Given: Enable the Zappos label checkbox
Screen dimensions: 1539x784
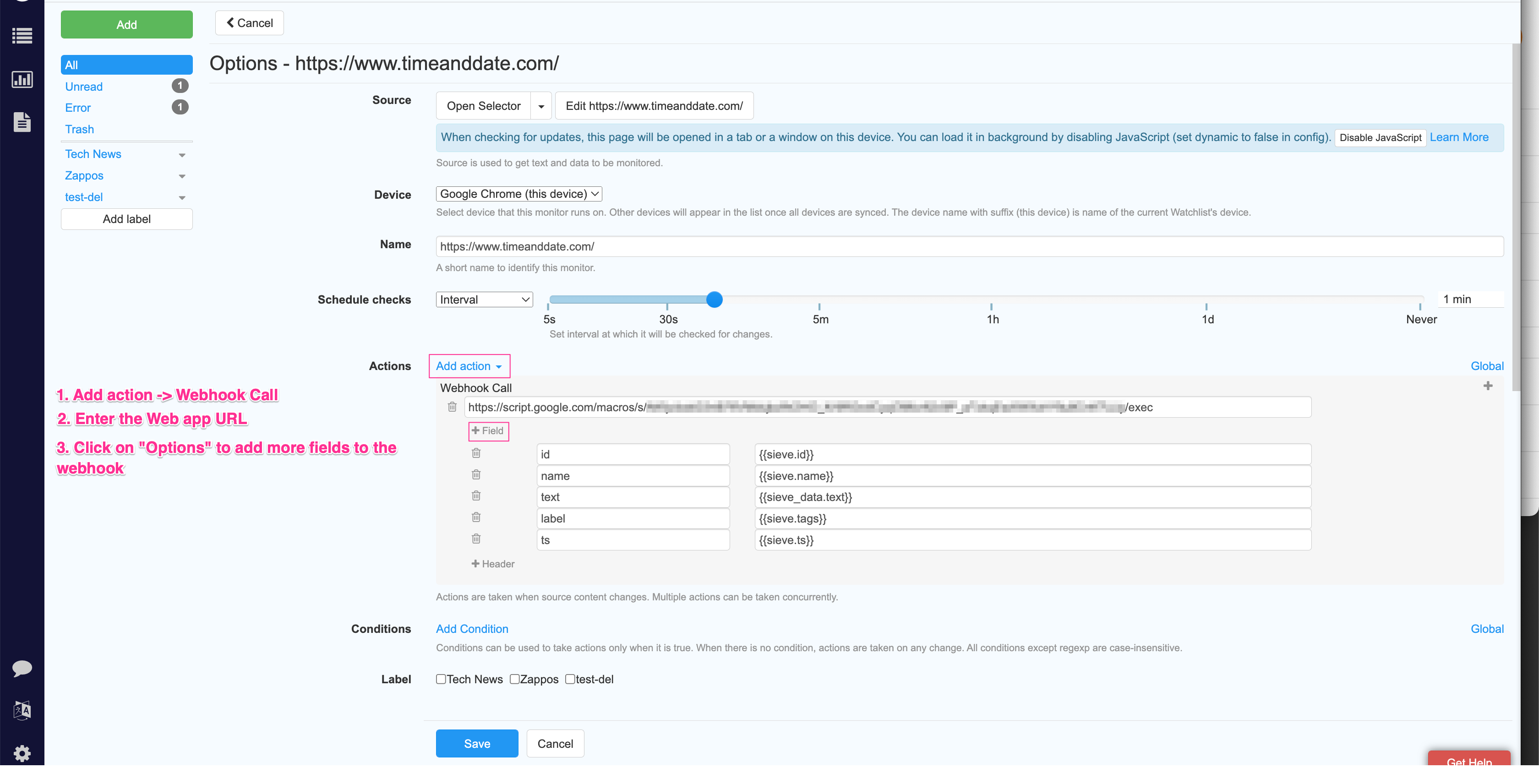Looking at the screenshot, I should [x=515, y=679].
